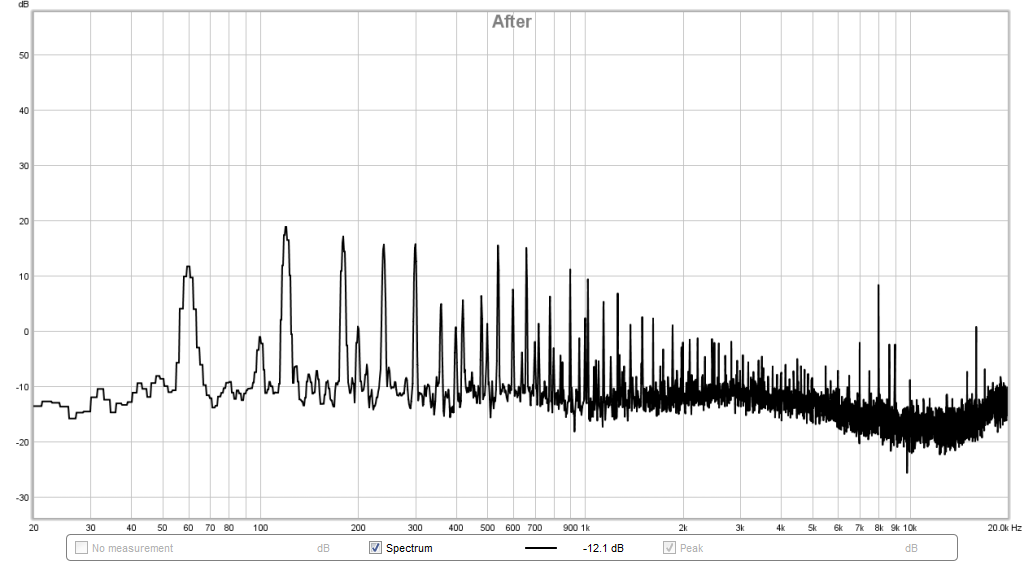Click the Peak legend label

pos(691,548)
